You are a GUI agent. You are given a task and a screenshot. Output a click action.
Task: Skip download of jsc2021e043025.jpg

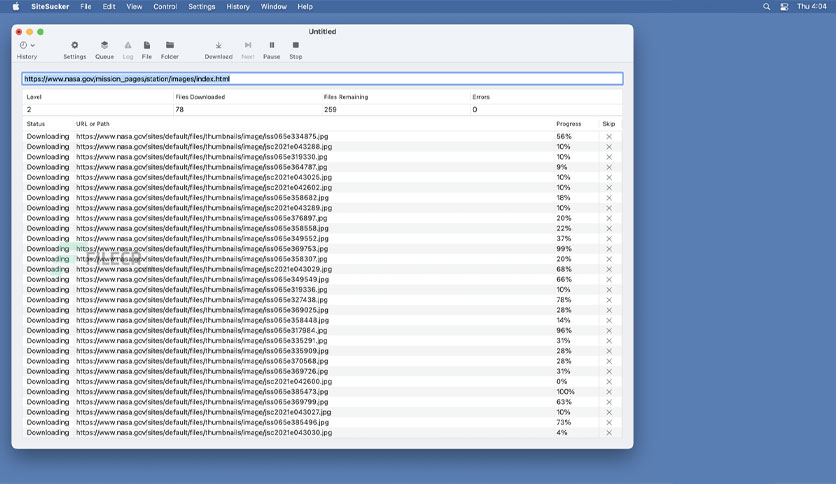pos(609,178)
